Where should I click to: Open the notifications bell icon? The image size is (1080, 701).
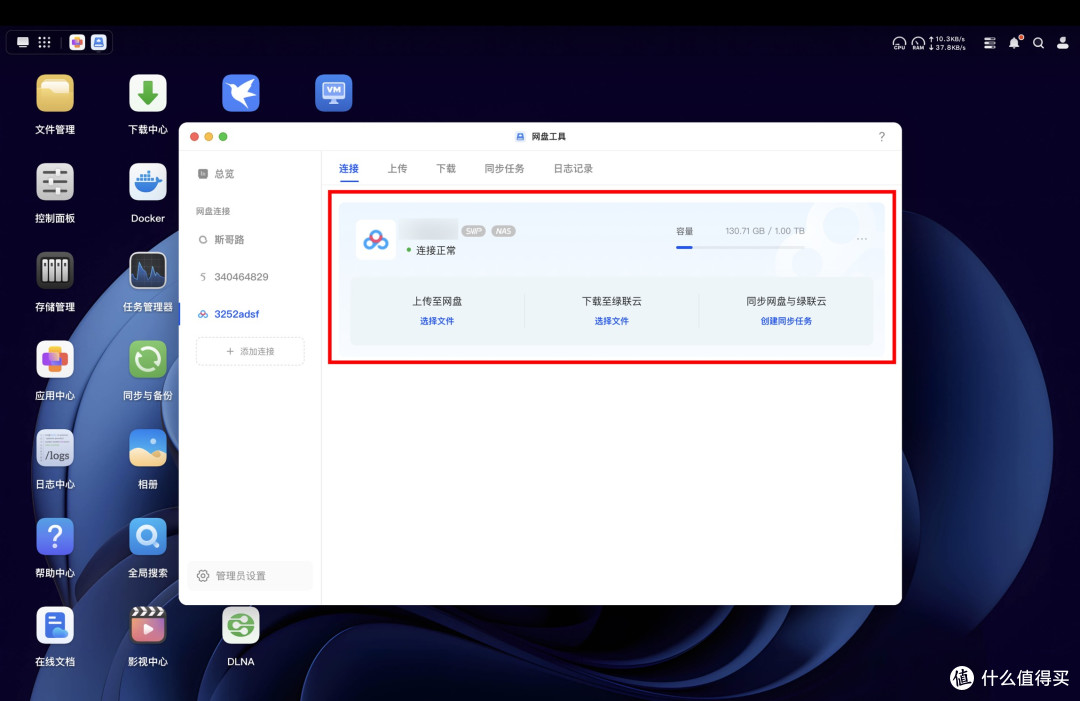1015,43
